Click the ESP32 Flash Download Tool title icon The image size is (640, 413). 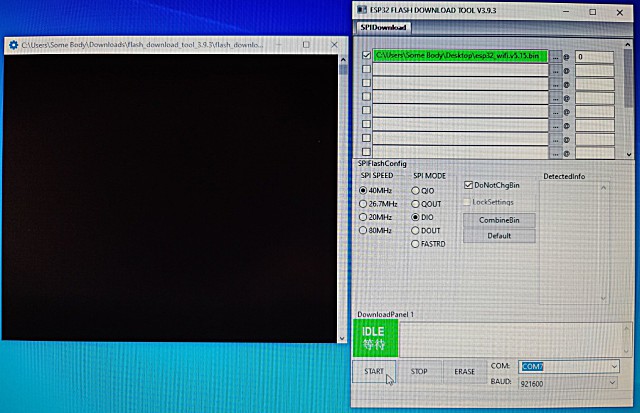click(x=362, y=9)
